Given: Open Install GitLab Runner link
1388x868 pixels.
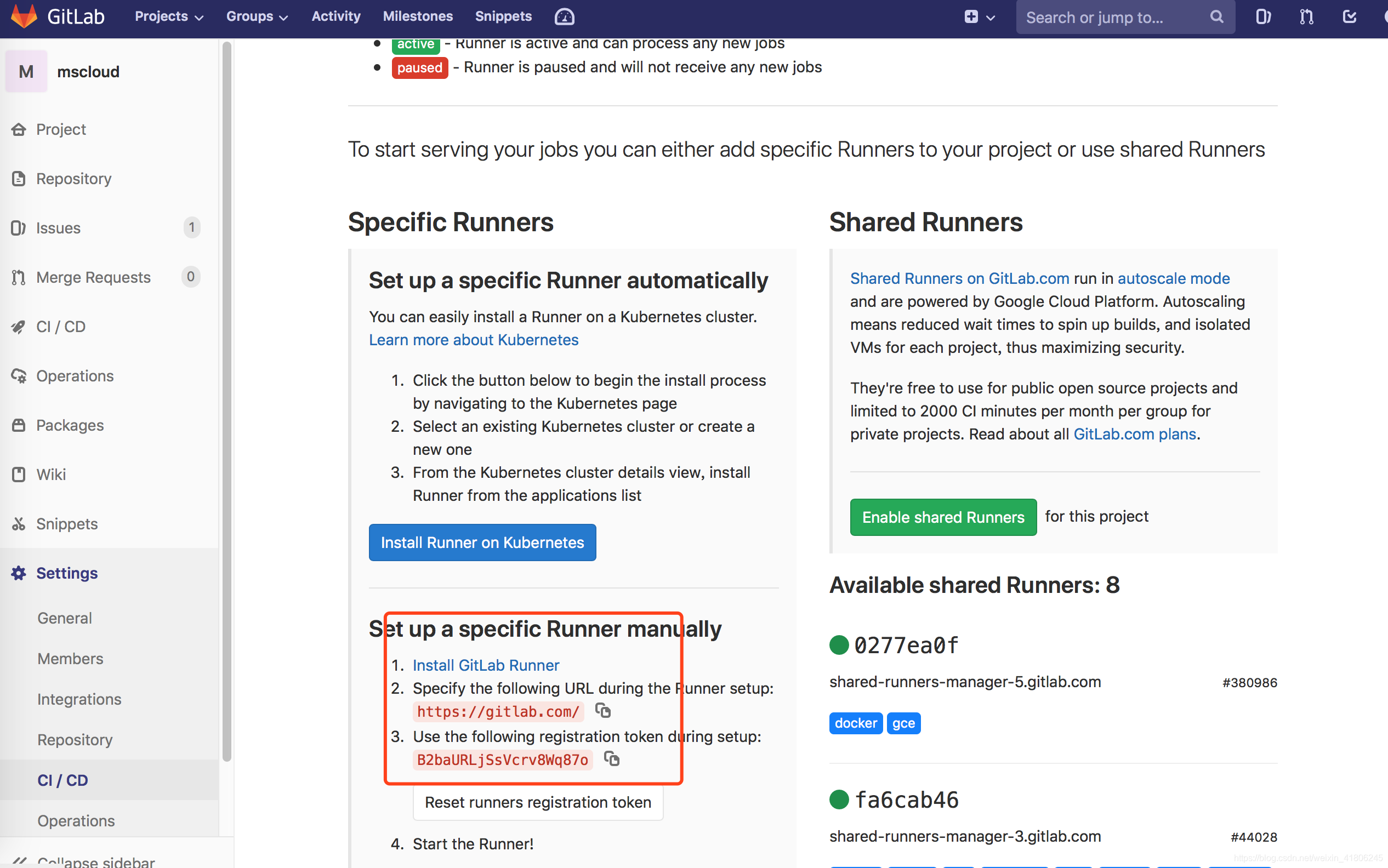Looking at the screenshot, I should point(486,665).
